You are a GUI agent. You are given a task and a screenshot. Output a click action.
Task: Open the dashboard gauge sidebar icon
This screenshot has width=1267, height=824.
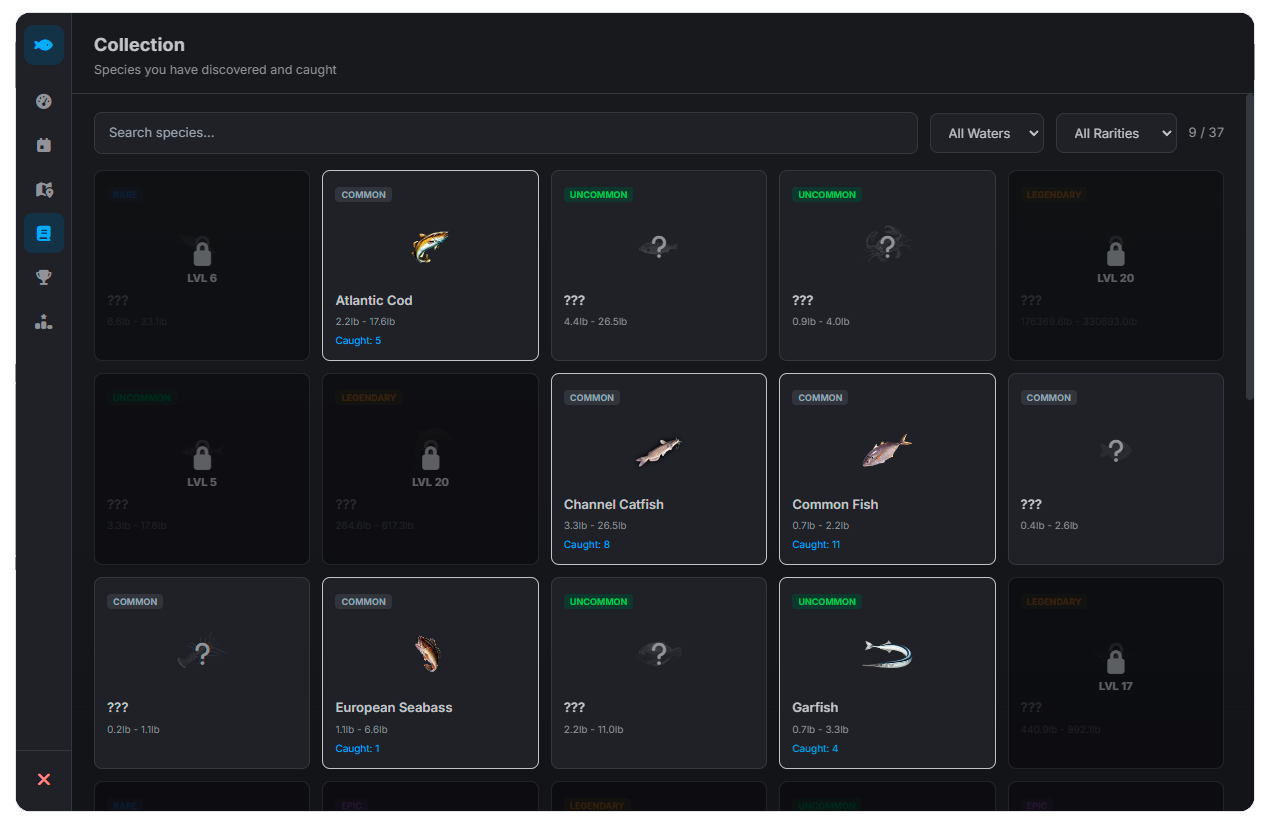coord(44,101)
